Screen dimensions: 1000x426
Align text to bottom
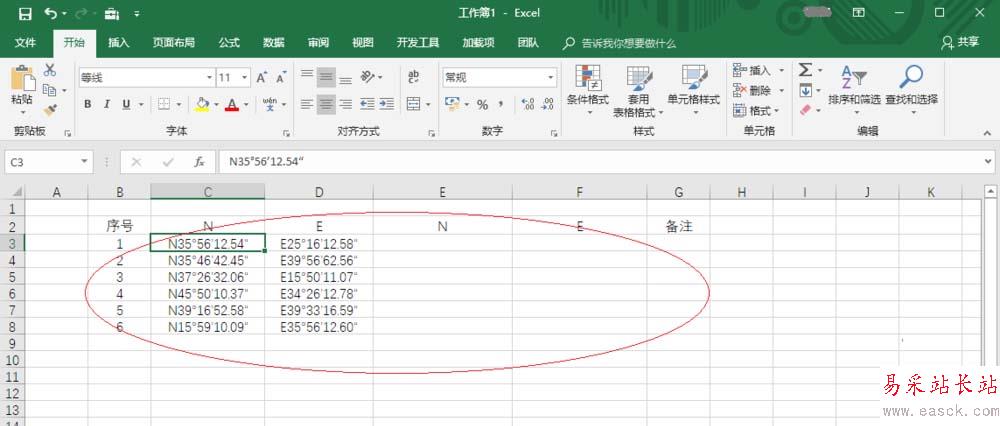point(345,78)
